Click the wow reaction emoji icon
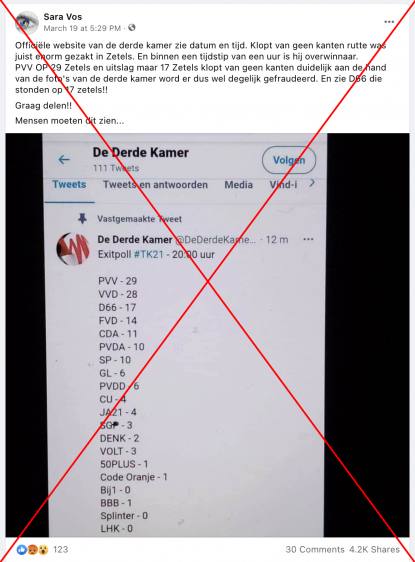The width and height of the screenshot is (415, 562). pyautogui.click(x=43, y=549)
